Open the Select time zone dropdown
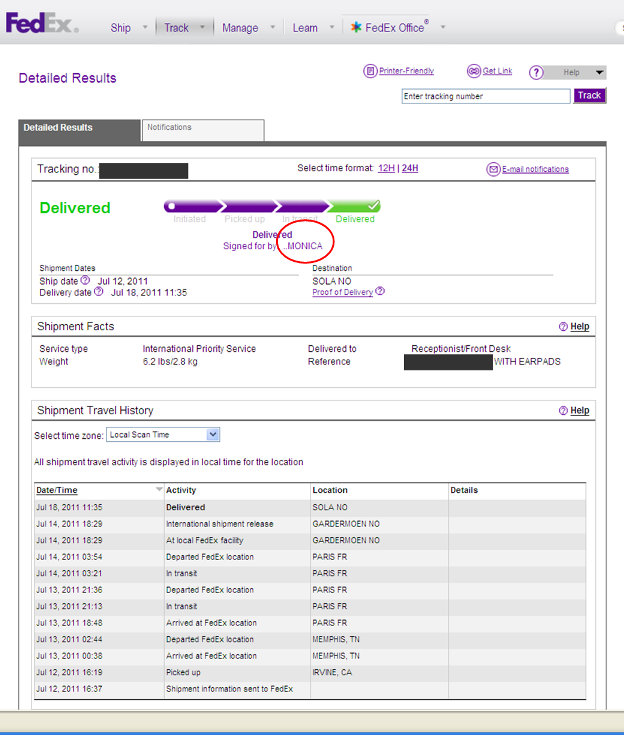 163,435
